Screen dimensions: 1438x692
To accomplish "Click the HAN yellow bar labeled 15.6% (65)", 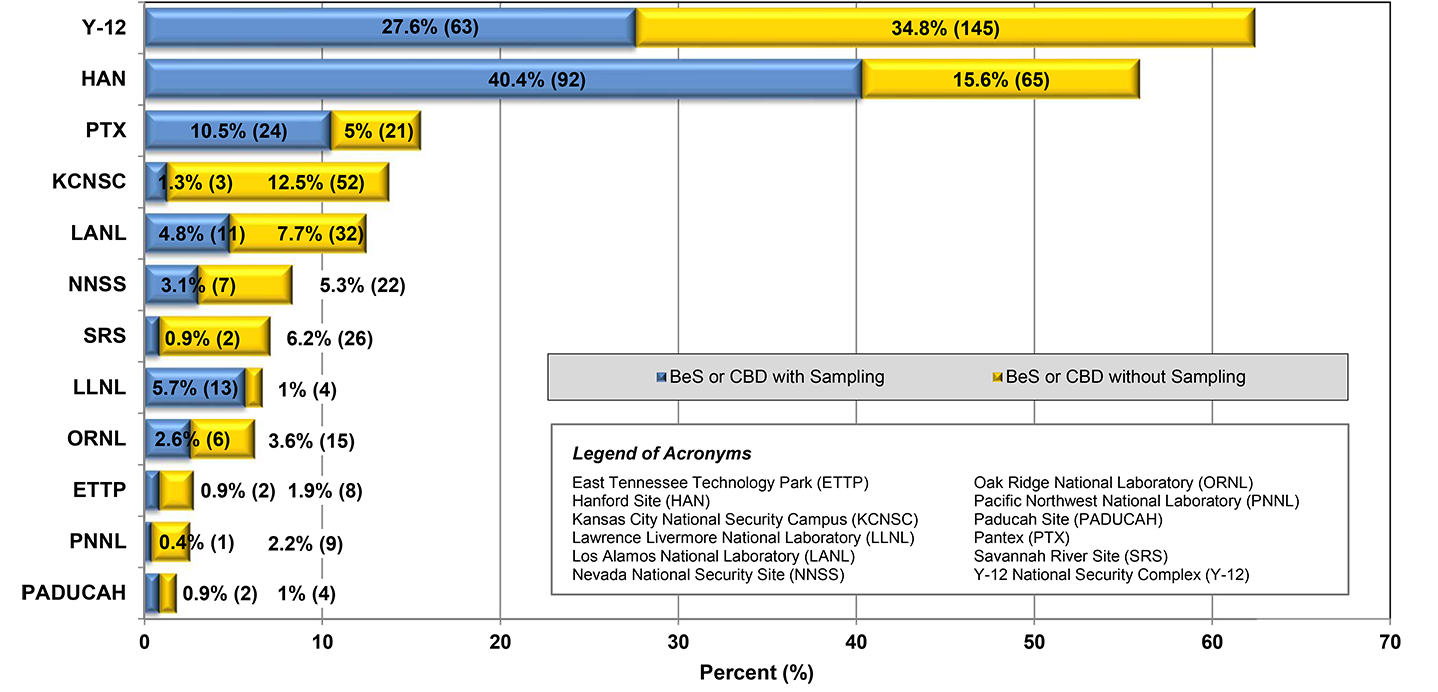I will (1001, 78).
